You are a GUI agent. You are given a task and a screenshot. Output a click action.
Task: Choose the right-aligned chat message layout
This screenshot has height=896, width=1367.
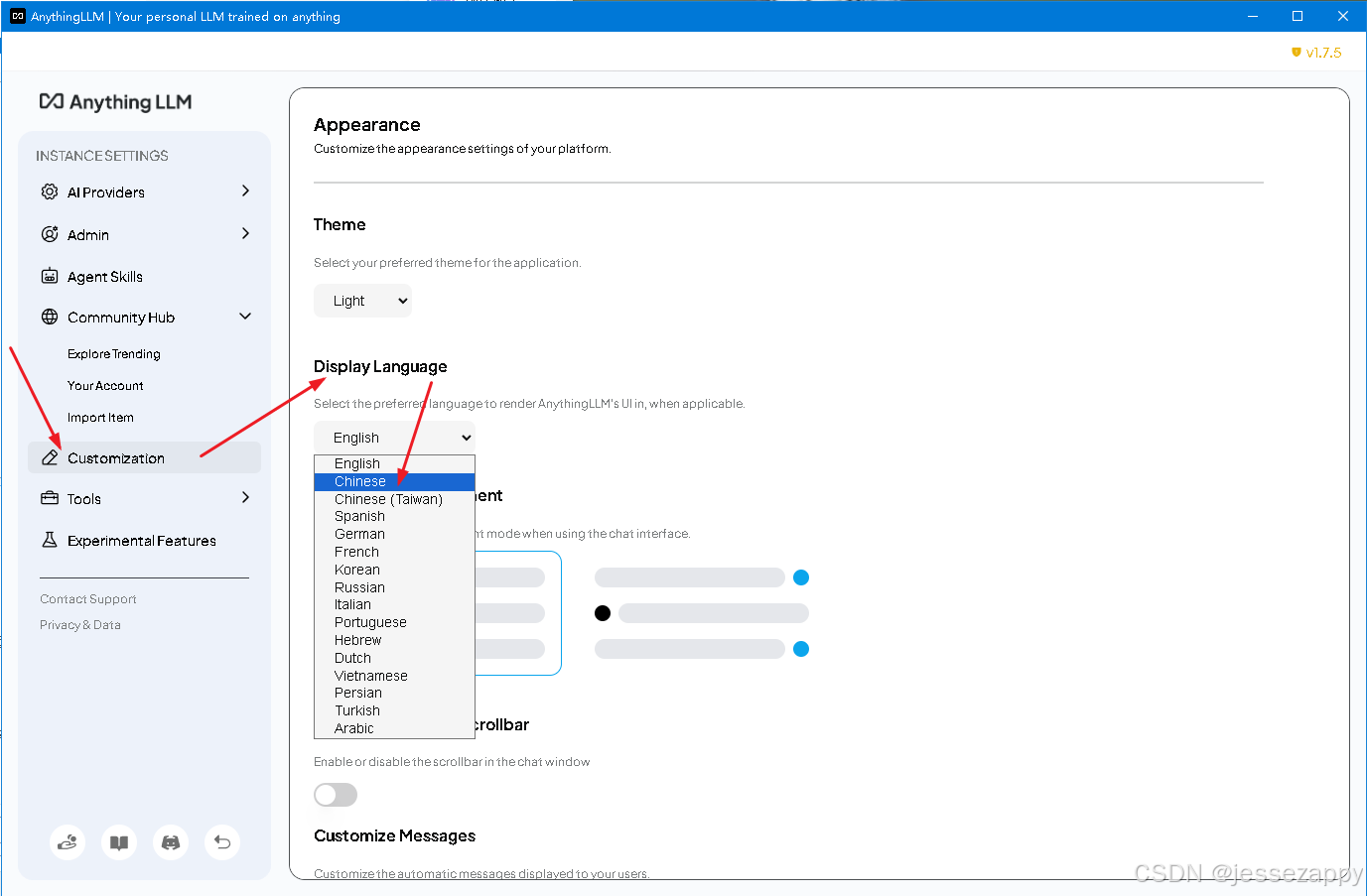(702, 613)
